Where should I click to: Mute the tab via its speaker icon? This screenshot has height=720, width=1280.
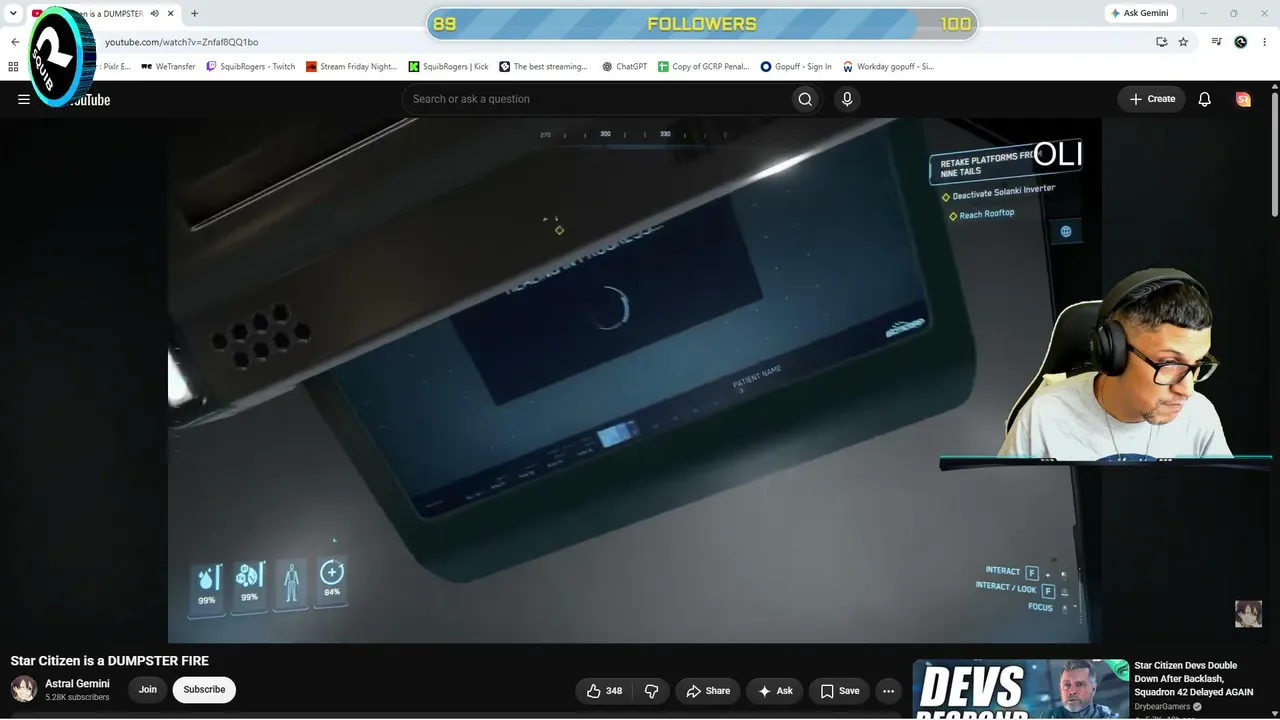point(154,14)
